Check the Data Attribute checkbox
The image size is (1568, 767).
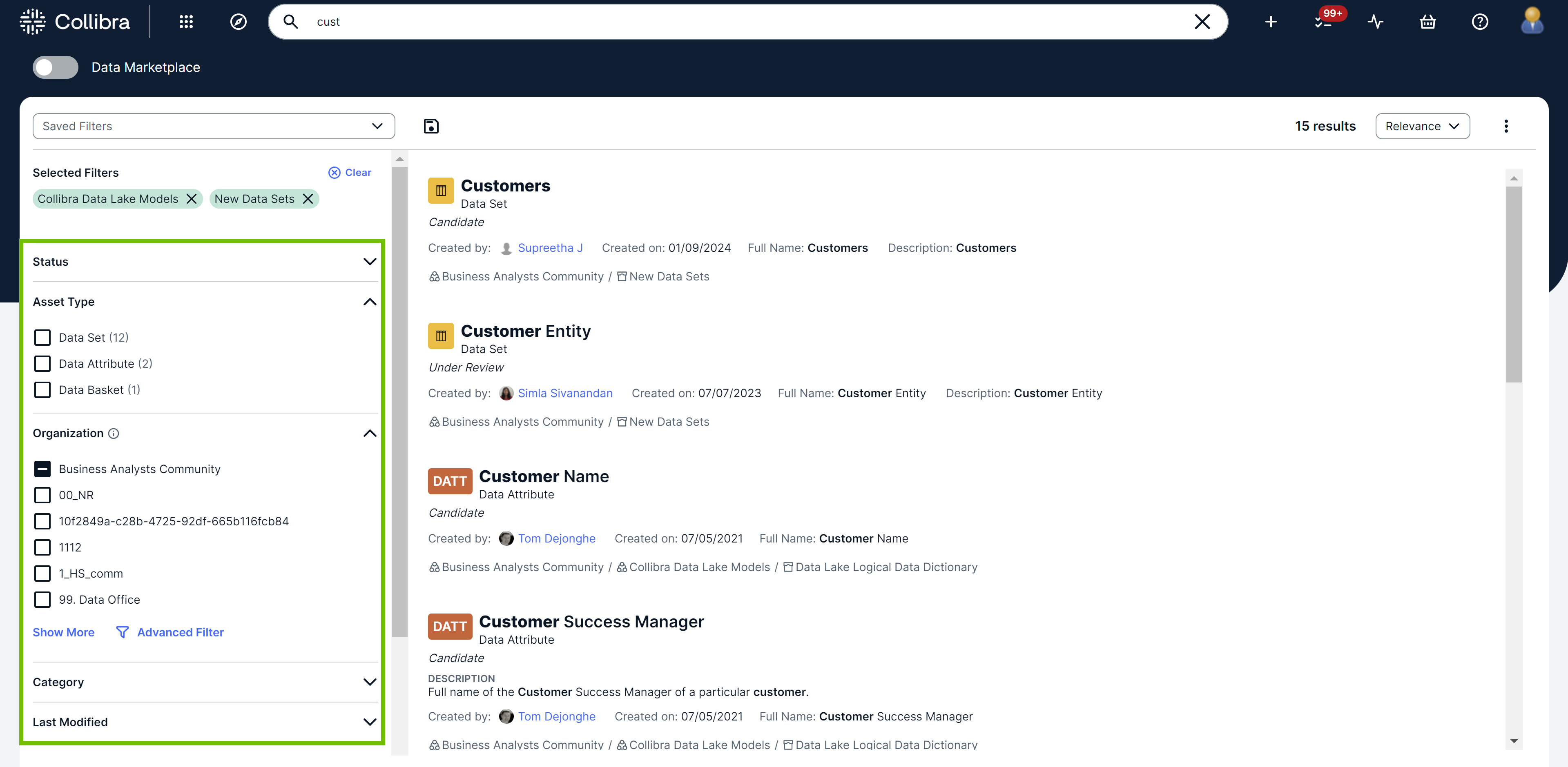point(42,364)
